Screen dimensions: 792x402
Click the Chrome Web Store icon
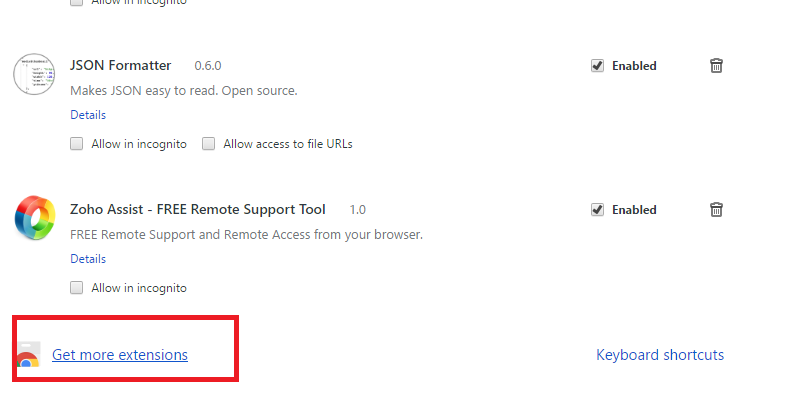pos(28,356)
